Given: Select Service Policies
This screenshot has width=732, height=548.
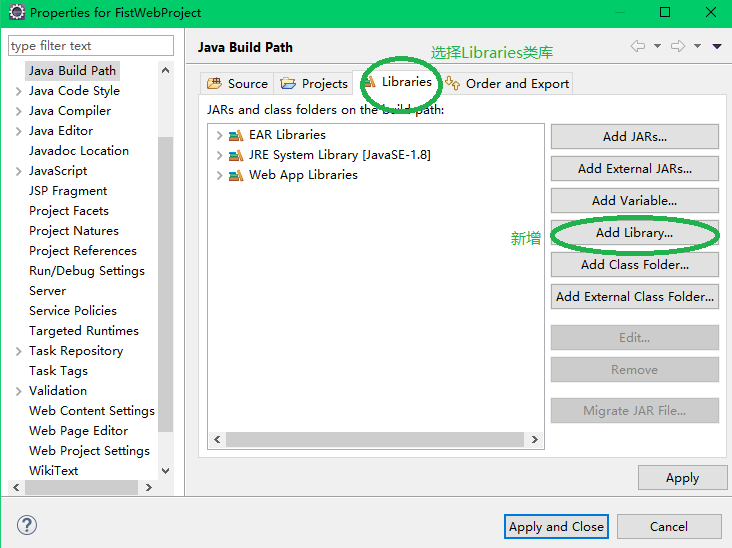Looking at the screenshot, I should point(73,311).
